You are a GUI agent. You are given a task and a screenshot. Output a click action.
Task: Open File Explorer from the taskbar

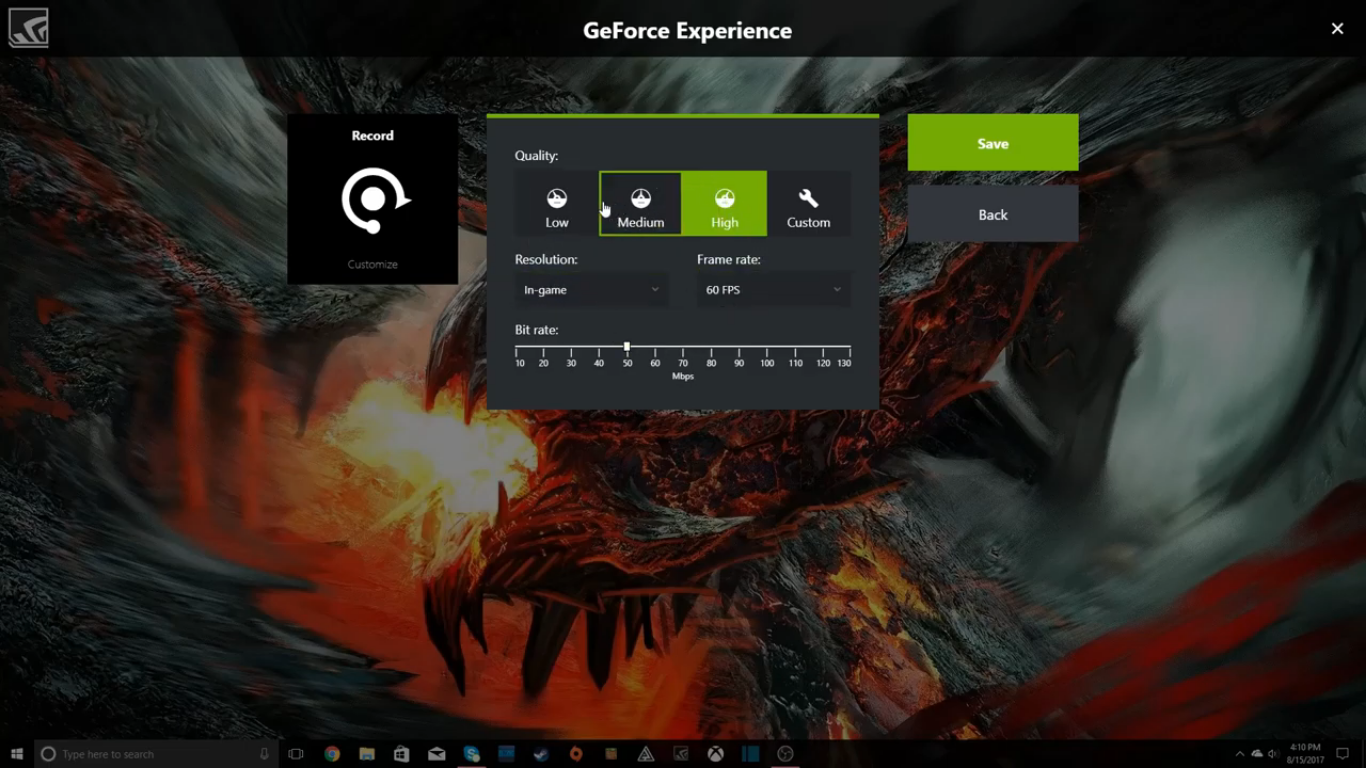(x=367, y=754)
